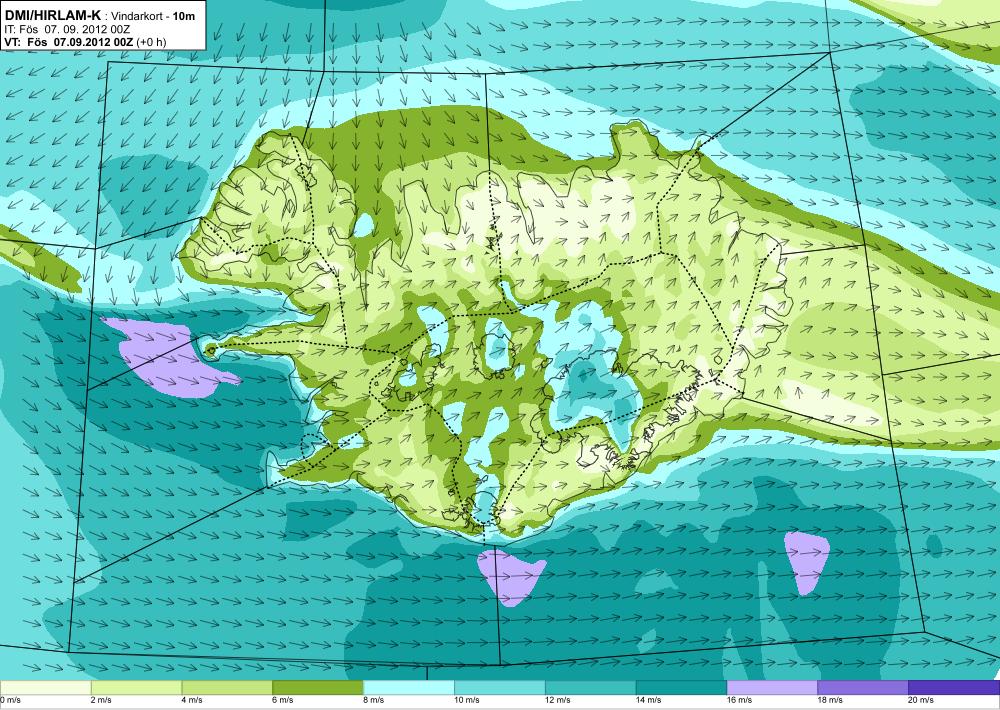This screenshot has width=1000, height=710.
Task: Click the '12 m/s' legend label
Action: click(559, 700)
